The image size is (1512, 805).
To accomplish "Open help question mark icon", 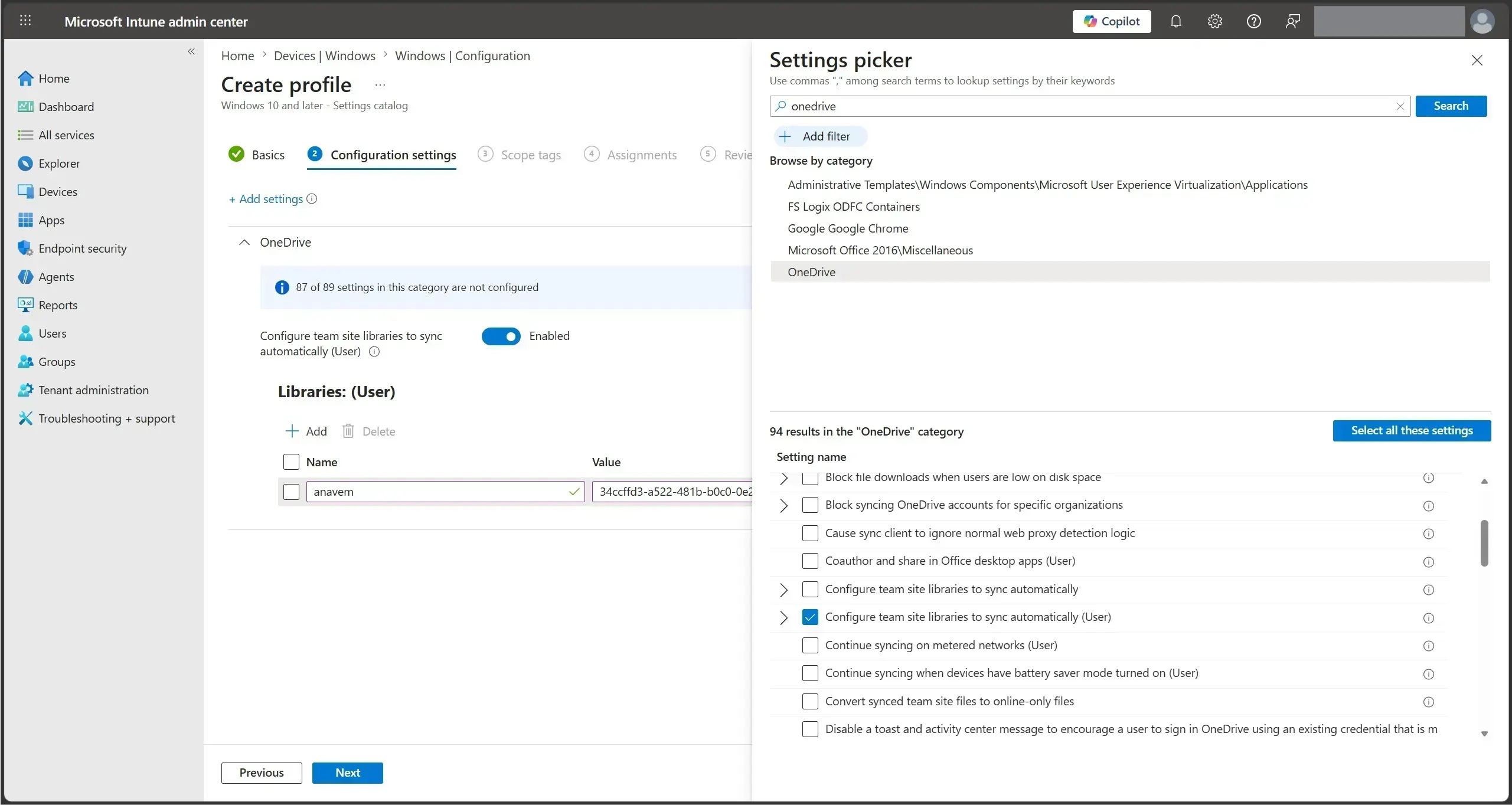I will (x=1253, y=21).
